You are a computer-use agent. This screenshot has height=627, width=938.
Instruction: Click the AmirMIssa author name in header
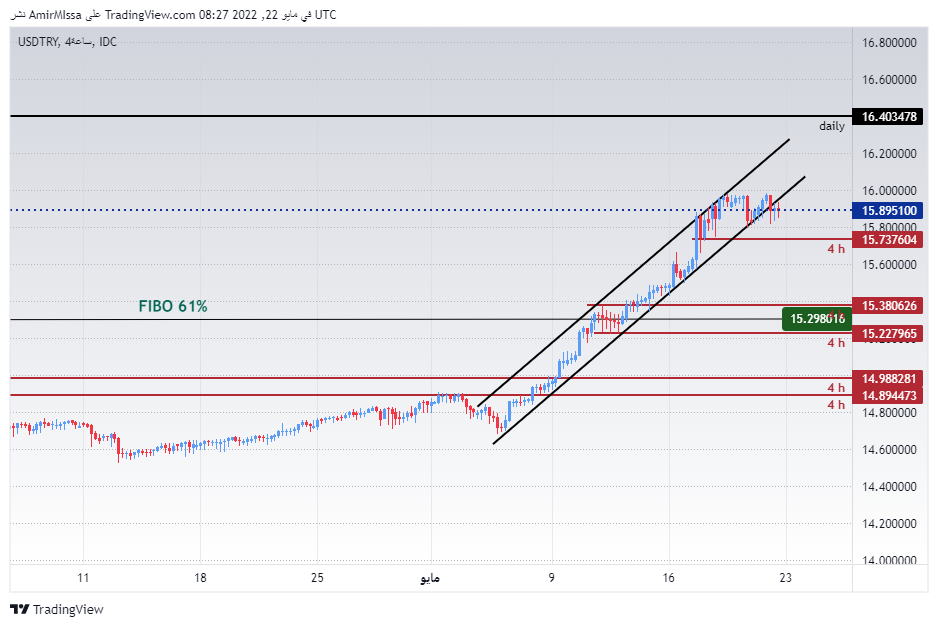55,15
